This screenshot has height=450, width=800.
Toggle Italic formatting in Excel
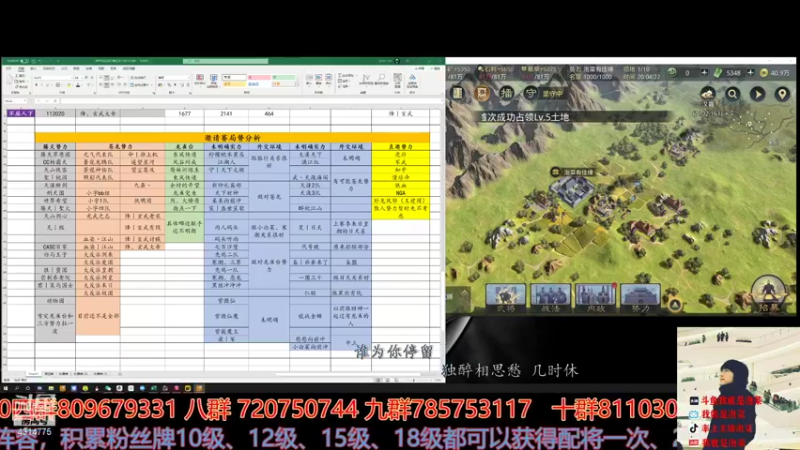42,85
